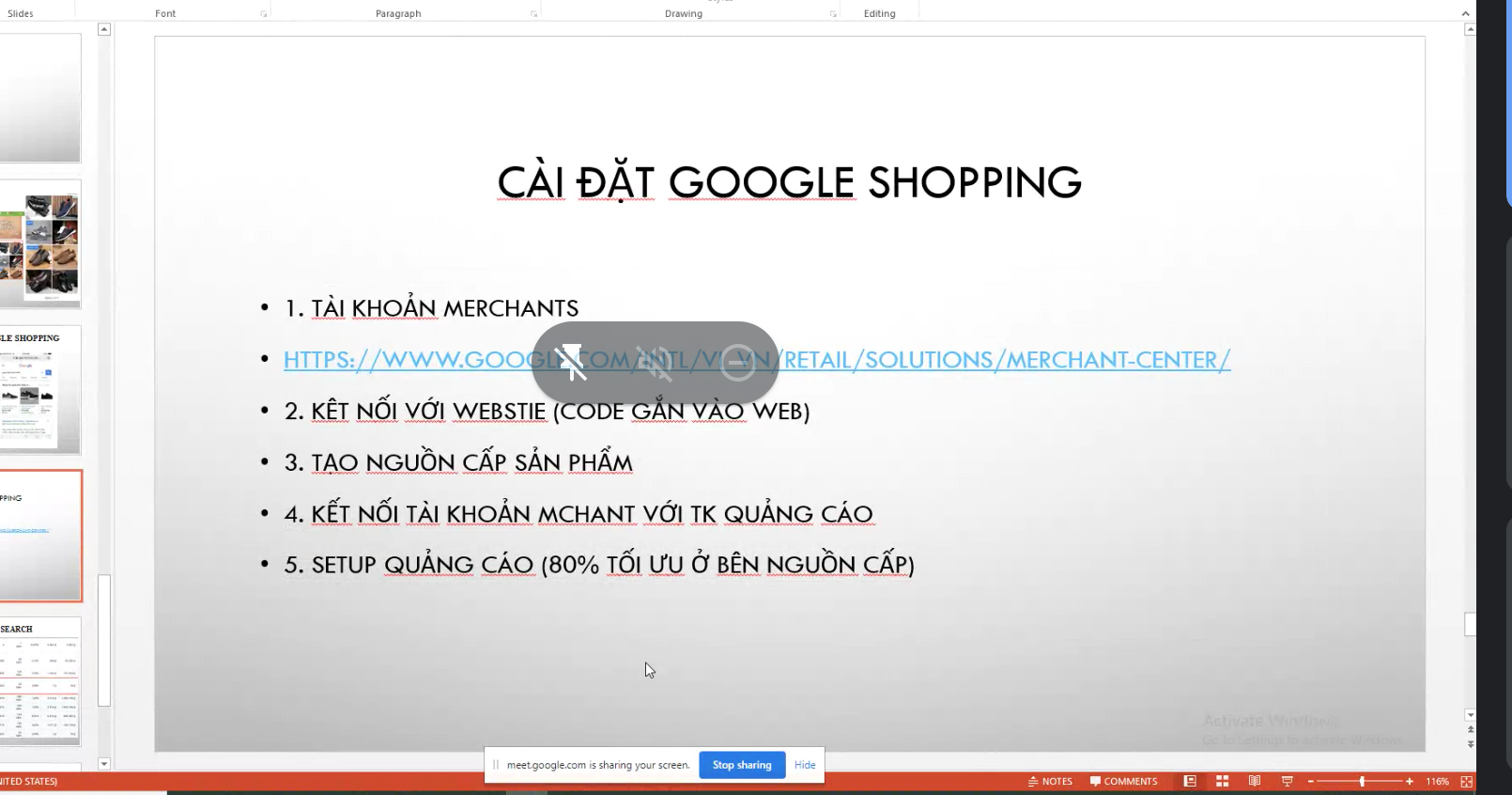The image size is (1512, 795).
Task: Go to the next slide using the double-down arrow
Action: [1471, 743]
